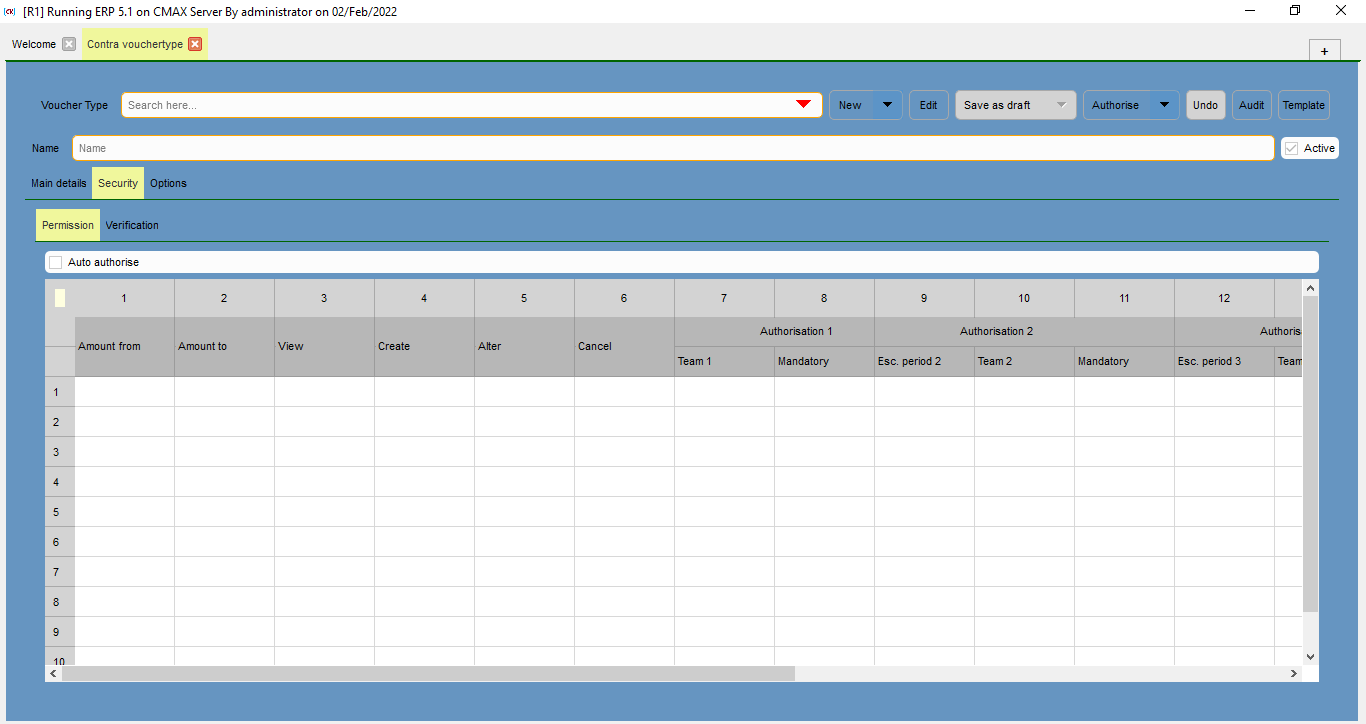The width and height of the screenshot is (1366, 724).
Task: Select the Security tab
Action: [118, 183]
